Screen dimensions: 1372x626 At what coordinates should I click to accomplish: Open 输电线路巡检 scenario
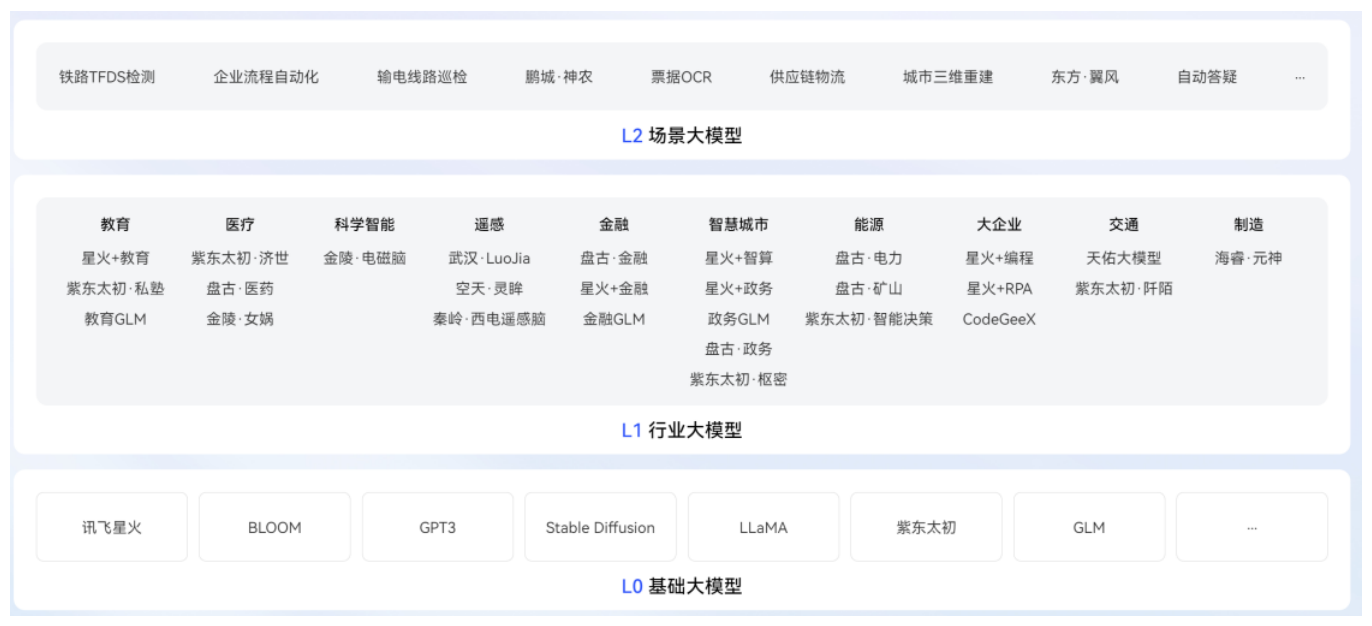(422, 77)
